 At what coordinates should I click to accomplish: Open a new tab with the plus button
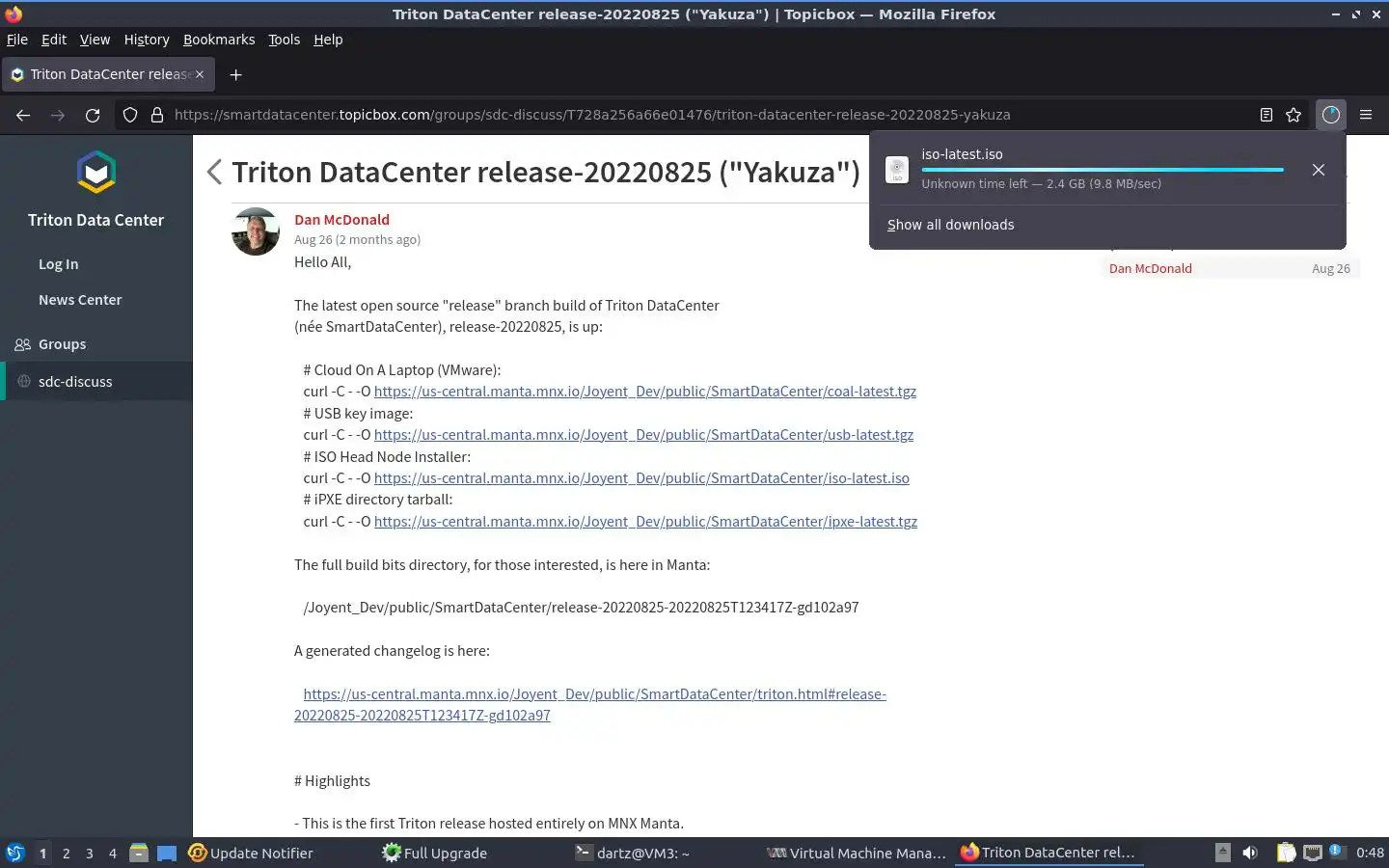(x=235, y=74)
